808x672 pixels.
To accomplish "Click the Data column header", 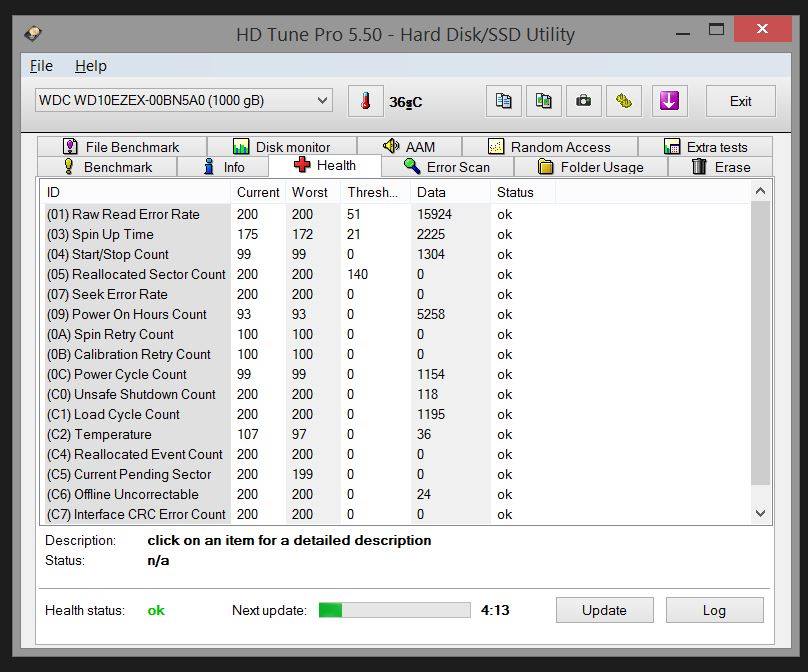I will click(450, 192).
